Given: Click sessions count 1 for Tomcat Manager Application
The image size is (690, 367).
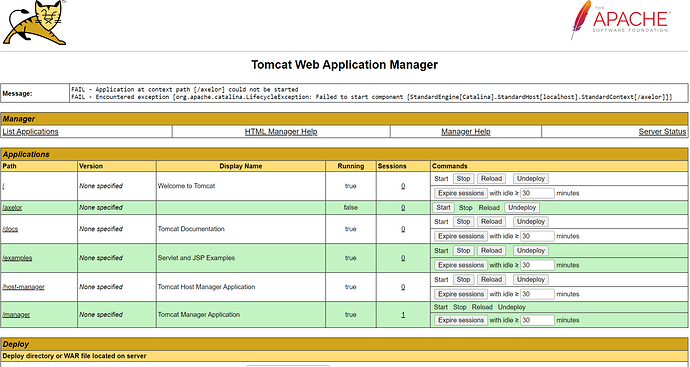Looking at the screenshot, I should point(403,315).
